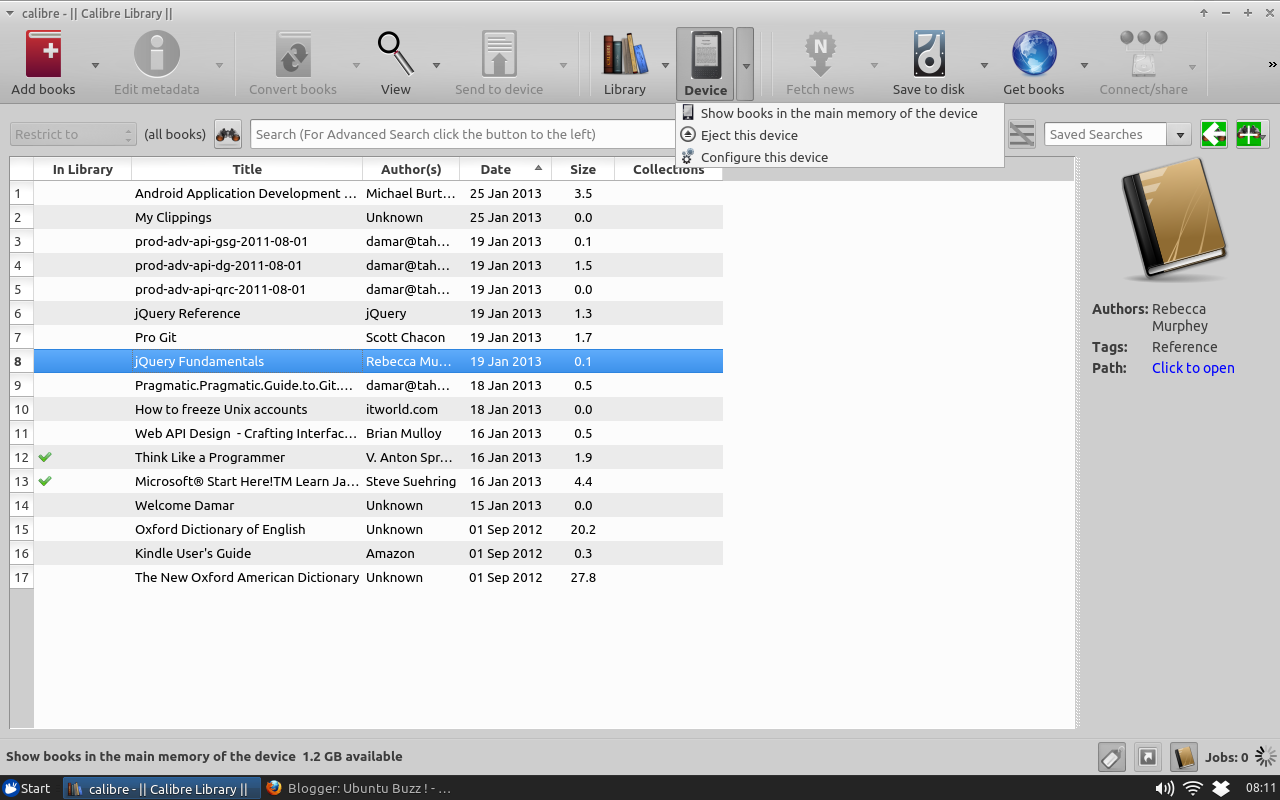Open Advanced Search via binoculars icon

228,134
